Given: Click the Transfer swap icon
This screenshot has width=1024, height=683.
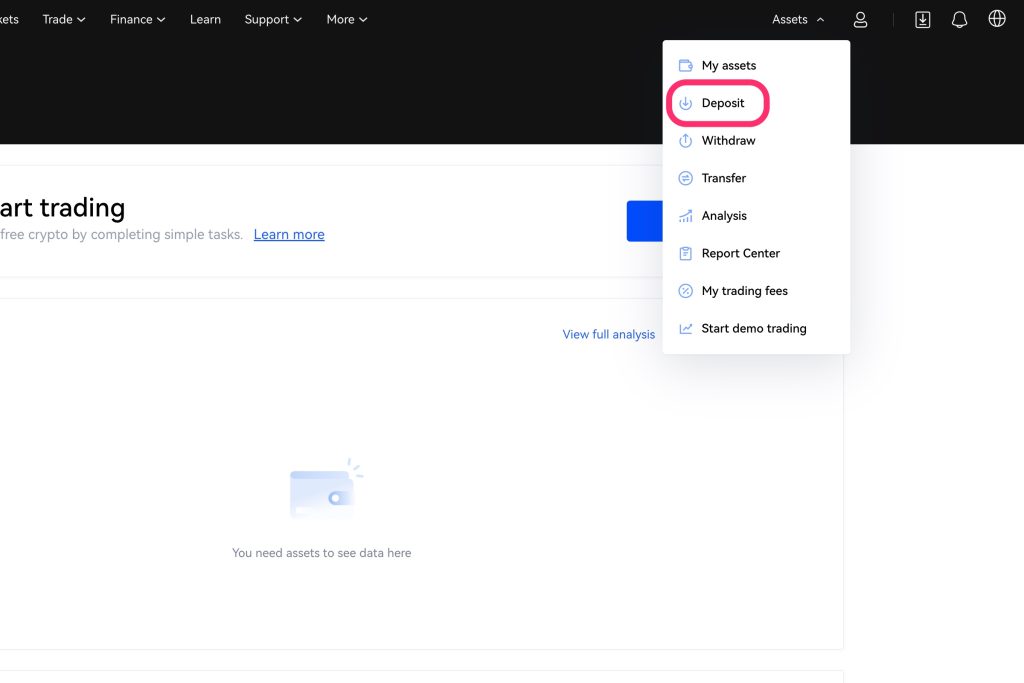Looking at the screenshot, I should [685, 178].
